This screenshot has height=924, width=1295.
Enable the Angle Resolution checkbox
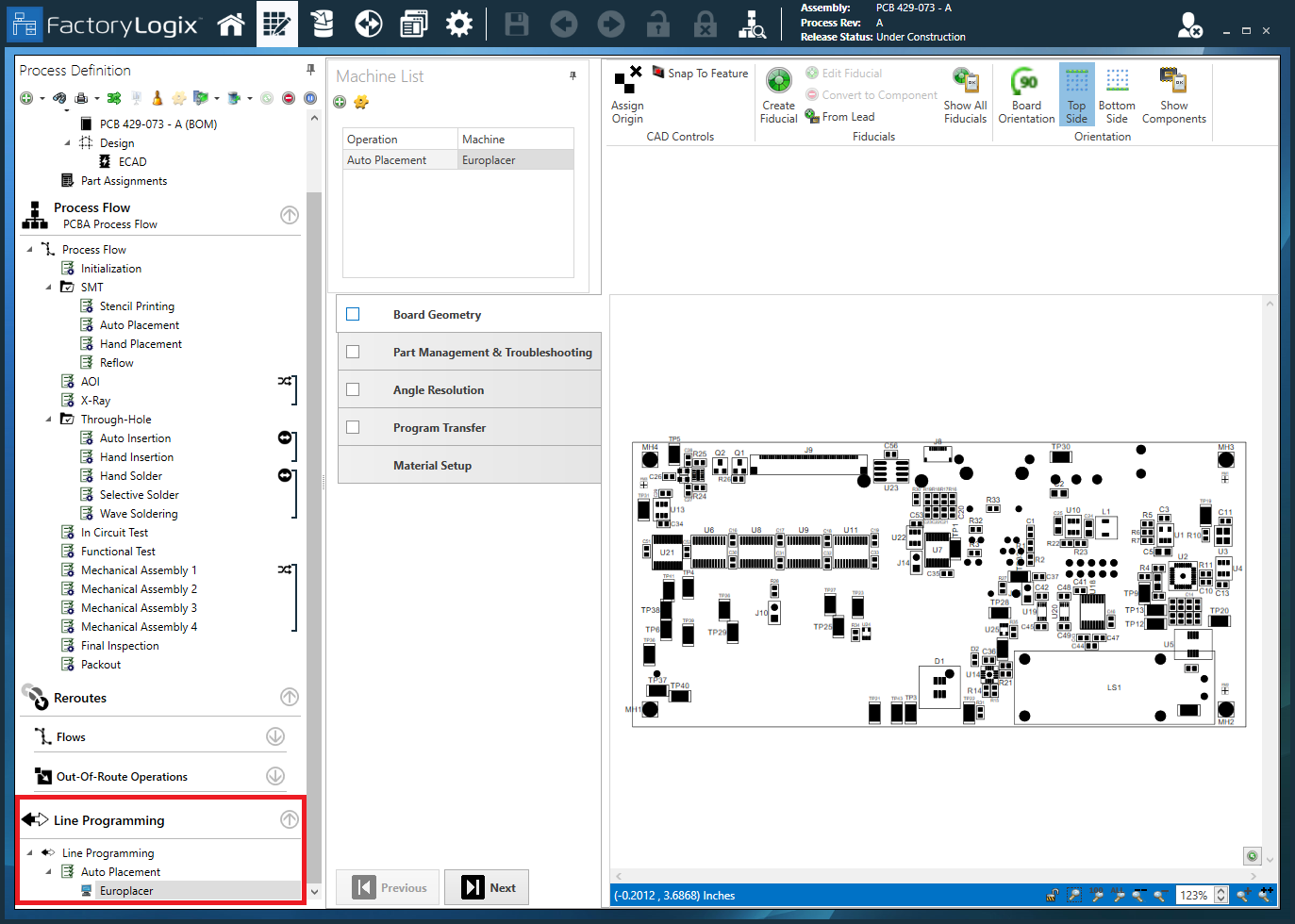[x=354, y=389]
